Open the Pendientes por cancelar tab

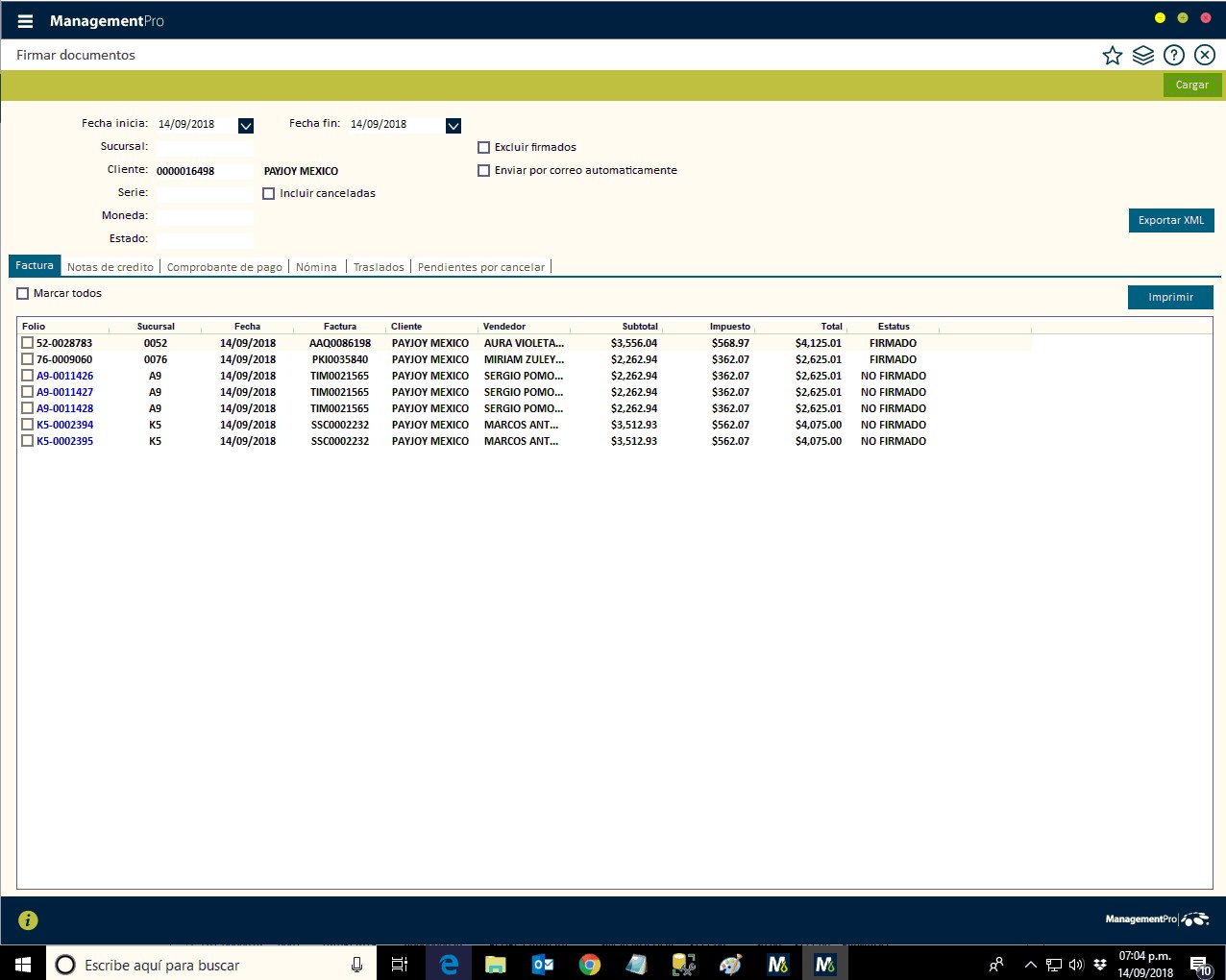coord(481,267)
